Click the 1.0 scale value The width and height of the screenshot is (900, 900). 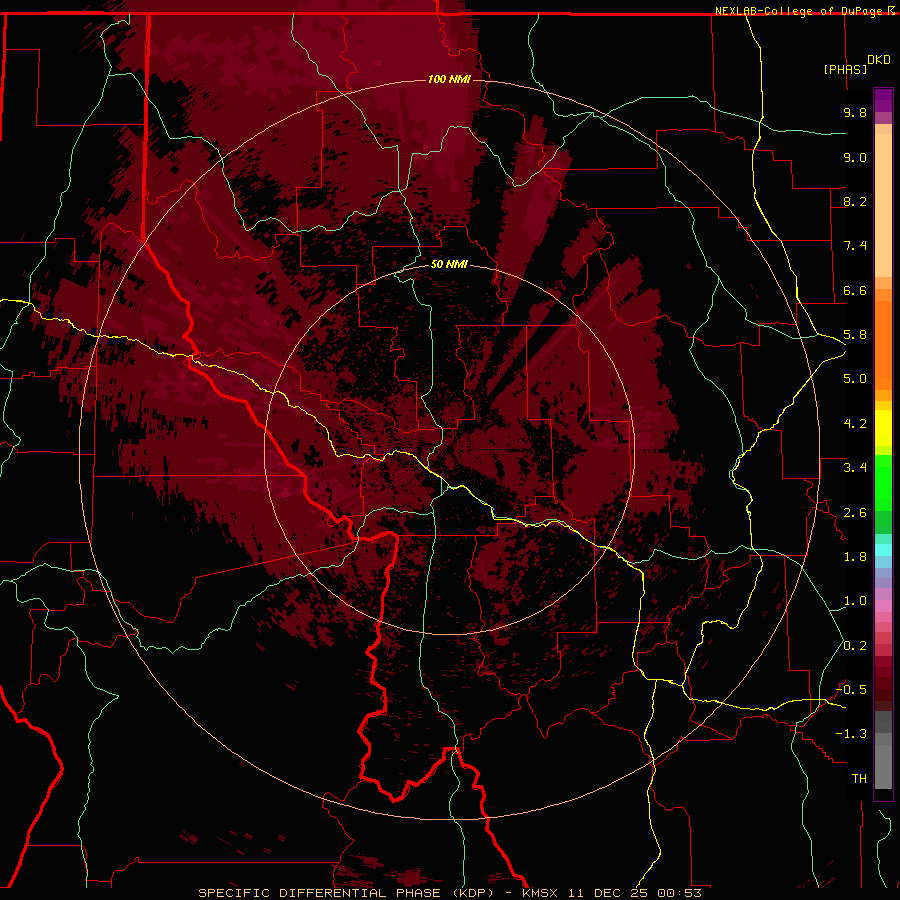[x=855, y=601]
